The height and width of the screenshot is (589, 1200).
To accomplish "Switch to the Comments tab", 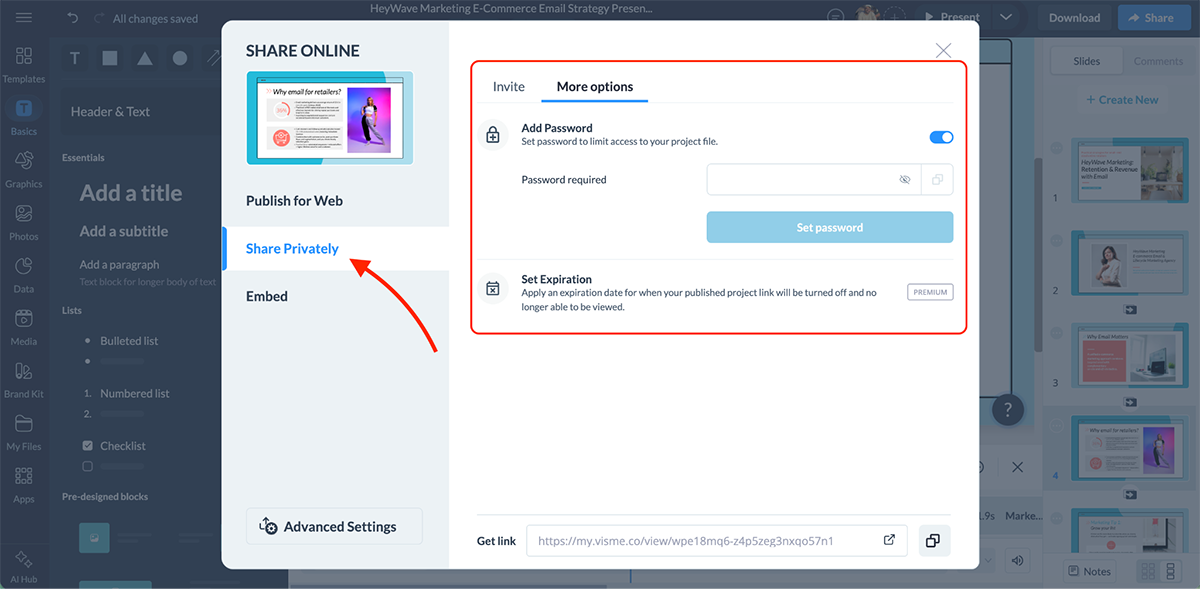I will [1158, 60].
